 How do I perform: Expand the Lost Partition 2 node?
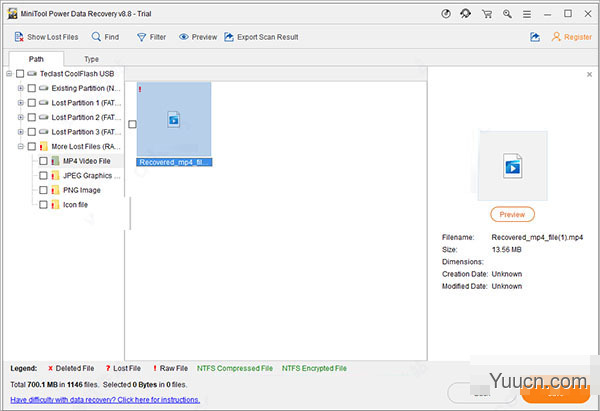pyautogui.click(x=20, y=118)
